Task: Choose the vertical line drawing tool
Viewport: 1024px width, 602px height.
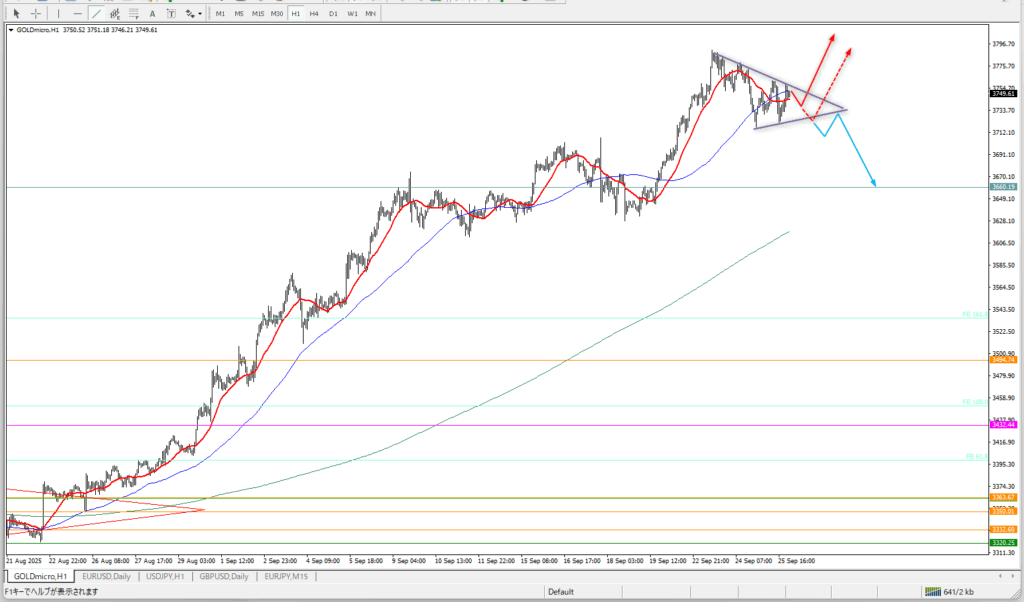Action: pyautogui.click(x=57, y=13)
